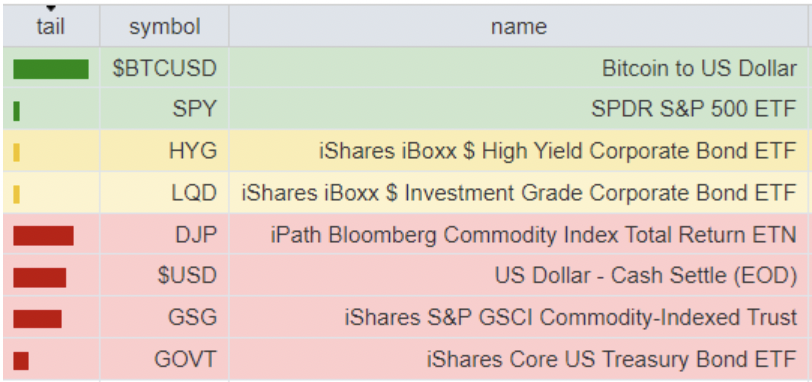Open the HYG symbol cell
The height and width of the screenshot is (382, 812).
[164, 151]
